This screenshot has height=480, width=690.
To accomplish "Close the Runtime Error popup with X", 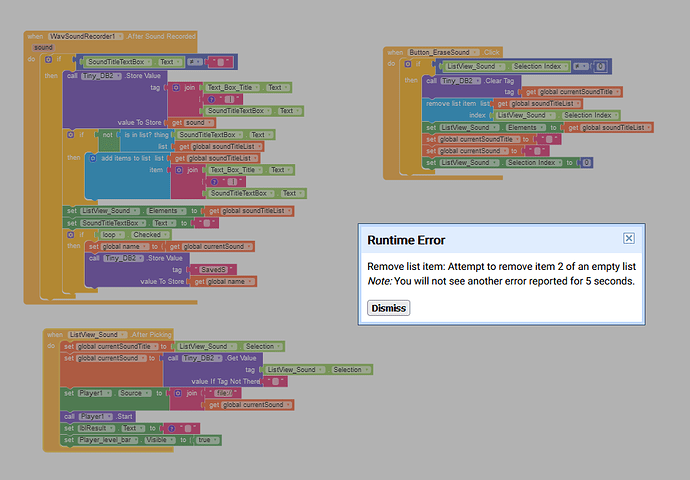I will (x=628, y=238).
